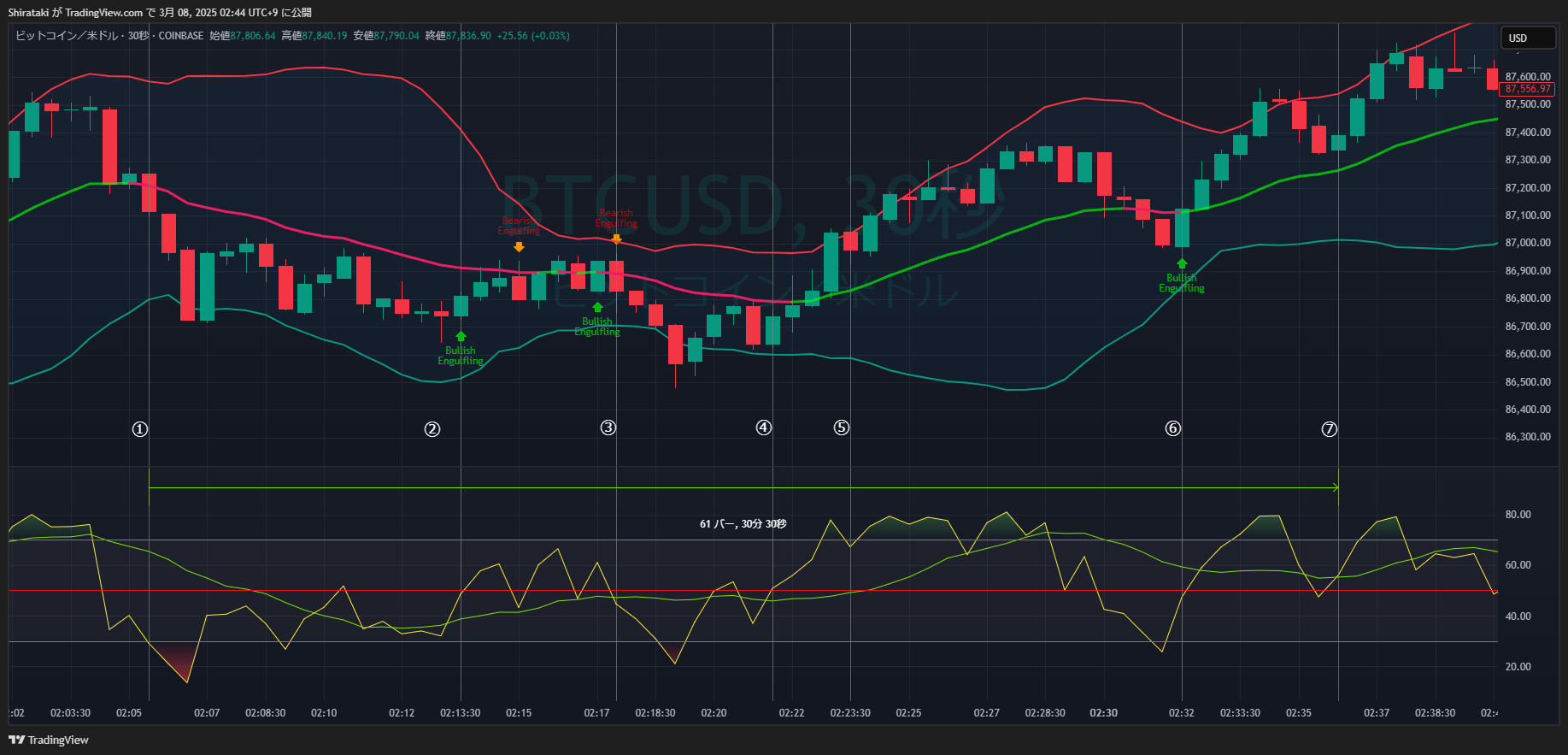Click the green arrow above the 02:32 Bullish Engulfing label
This screenshot has height=755, width=1568.
1182,263
